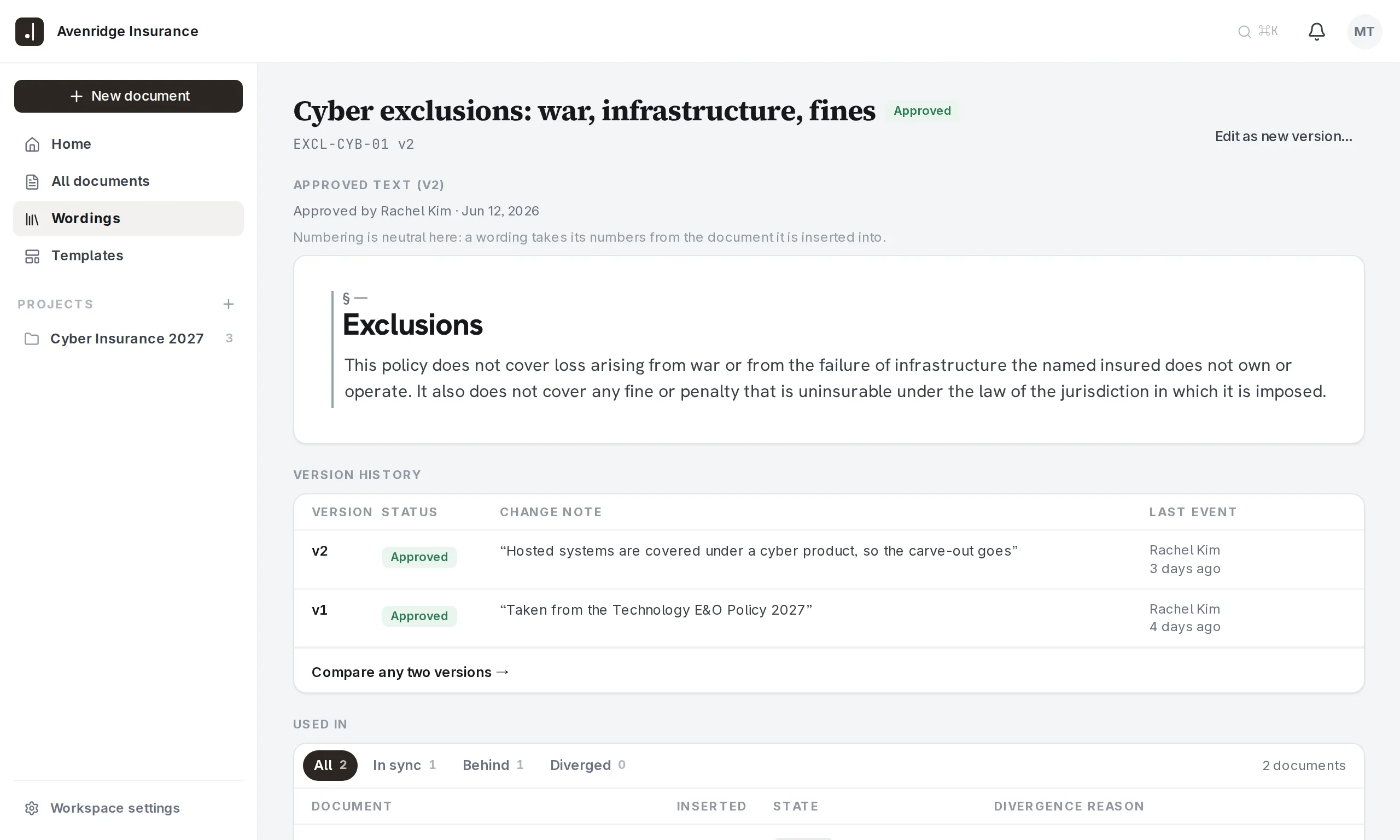Click the Workspace settings gear icon
Viewport: 1400px width, 840px height.
coord(32,808)
